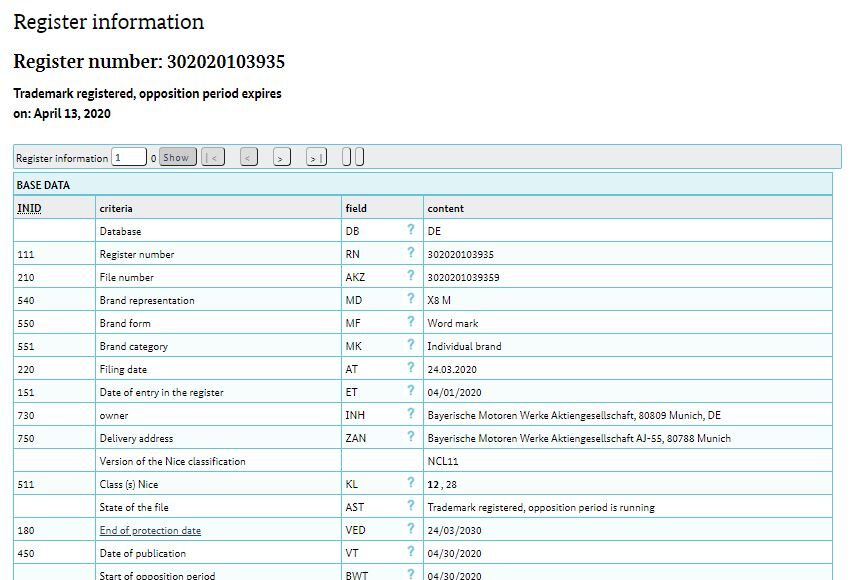Go to the previous record arrow
The height and width of the screenshot is (580, 852).
(249, 157)
